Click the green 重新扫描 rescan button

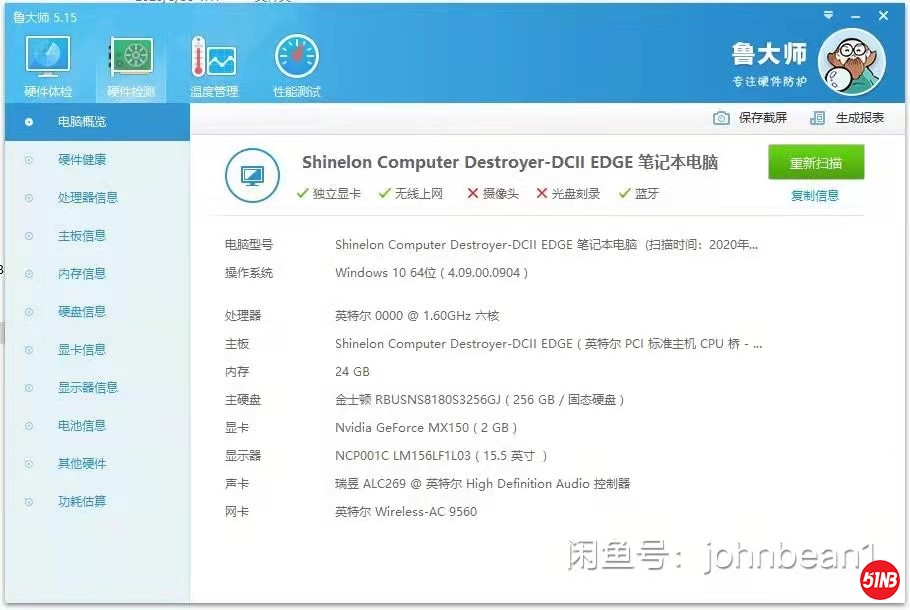(816, 163)
